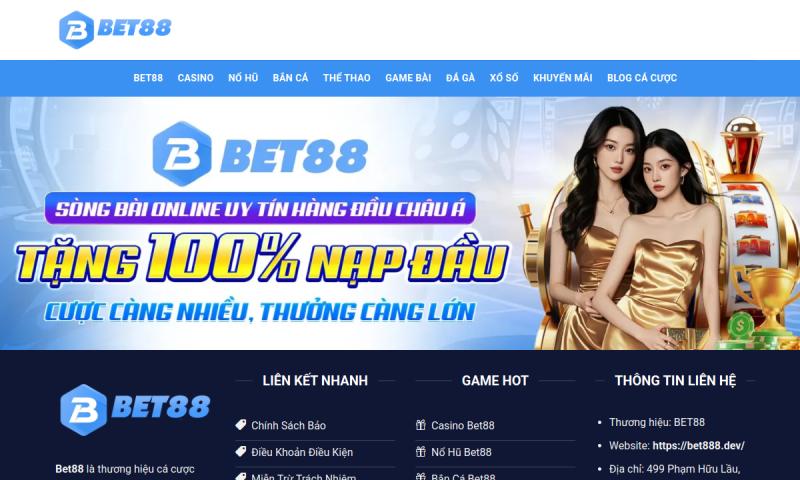Open the NỔ HŨ menu item
This screenshot has height=480, width=800.
pos(243,78)
